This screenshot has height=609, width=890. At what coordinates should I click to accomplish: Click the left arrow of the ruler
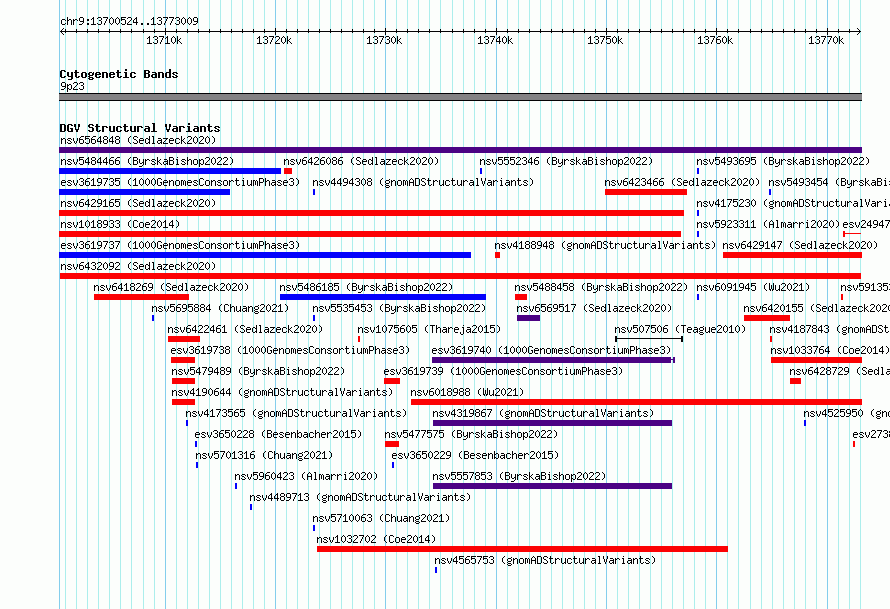[x=62, y=32]
